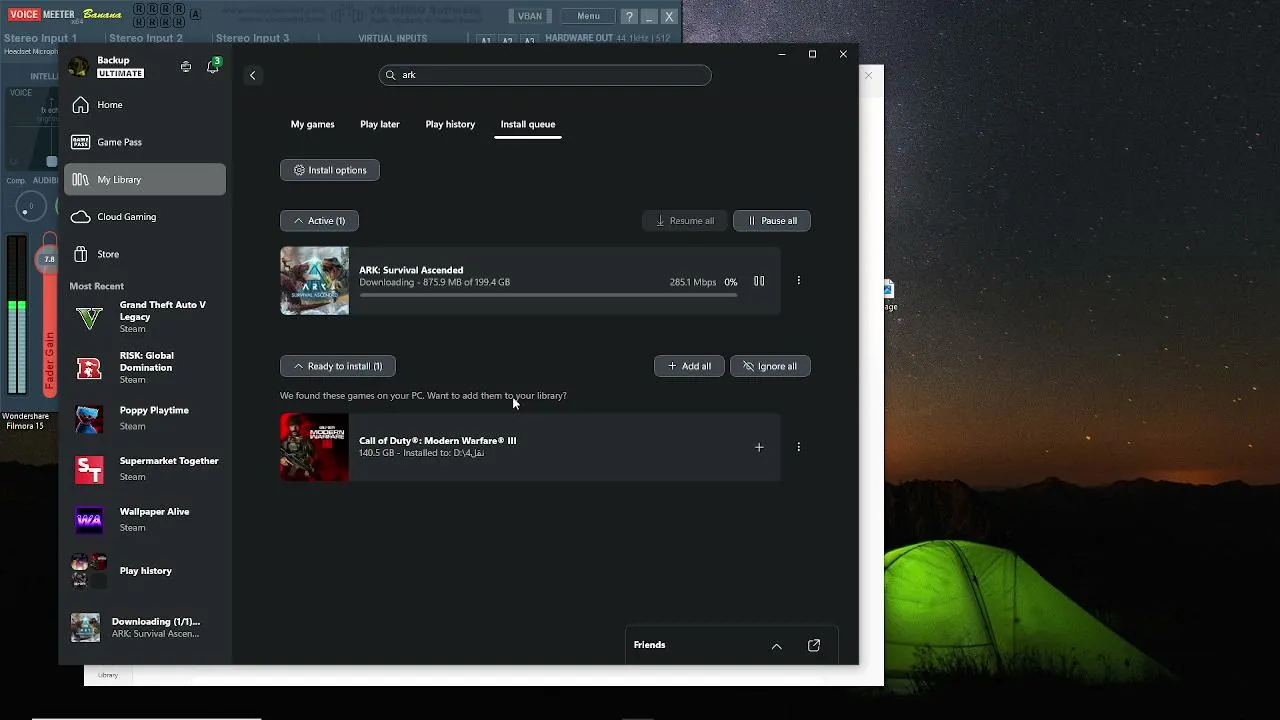Click the Call of Duty: Modern Warfare III title
This screenshot has height=720, width=1280.
pyautogui.click(x=438, y=441)
